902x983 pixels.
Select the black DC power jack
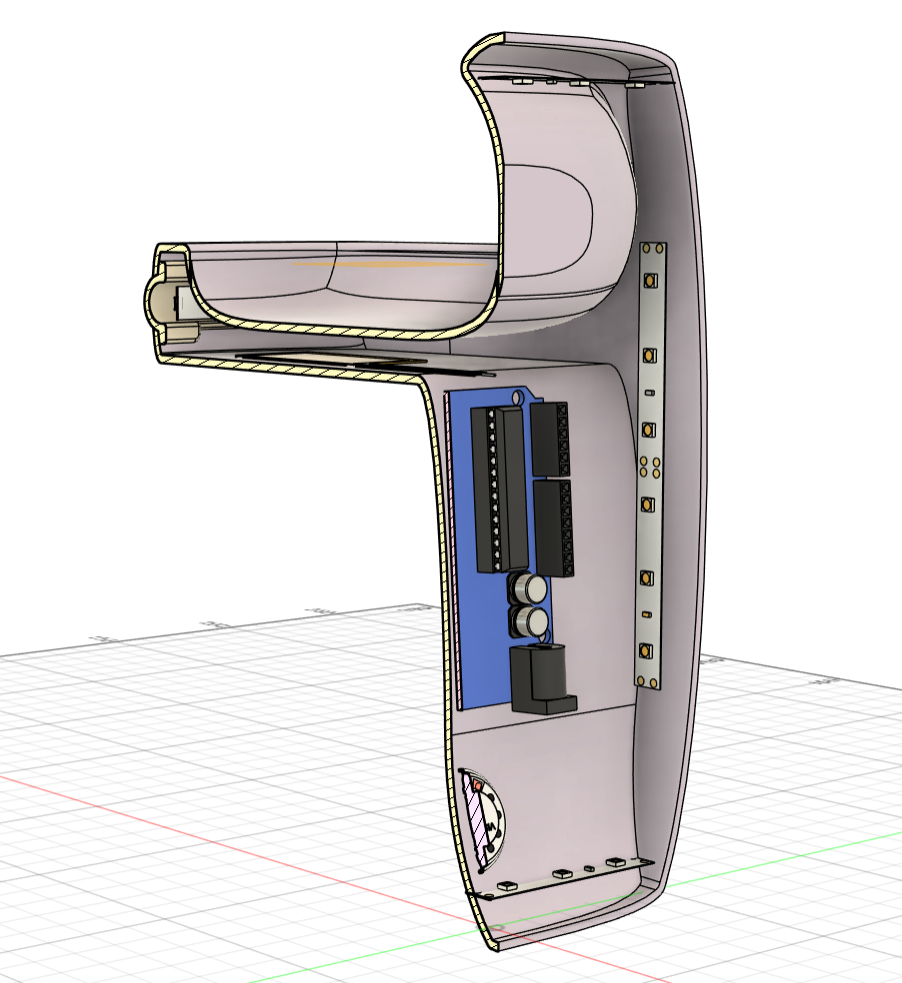542,681
